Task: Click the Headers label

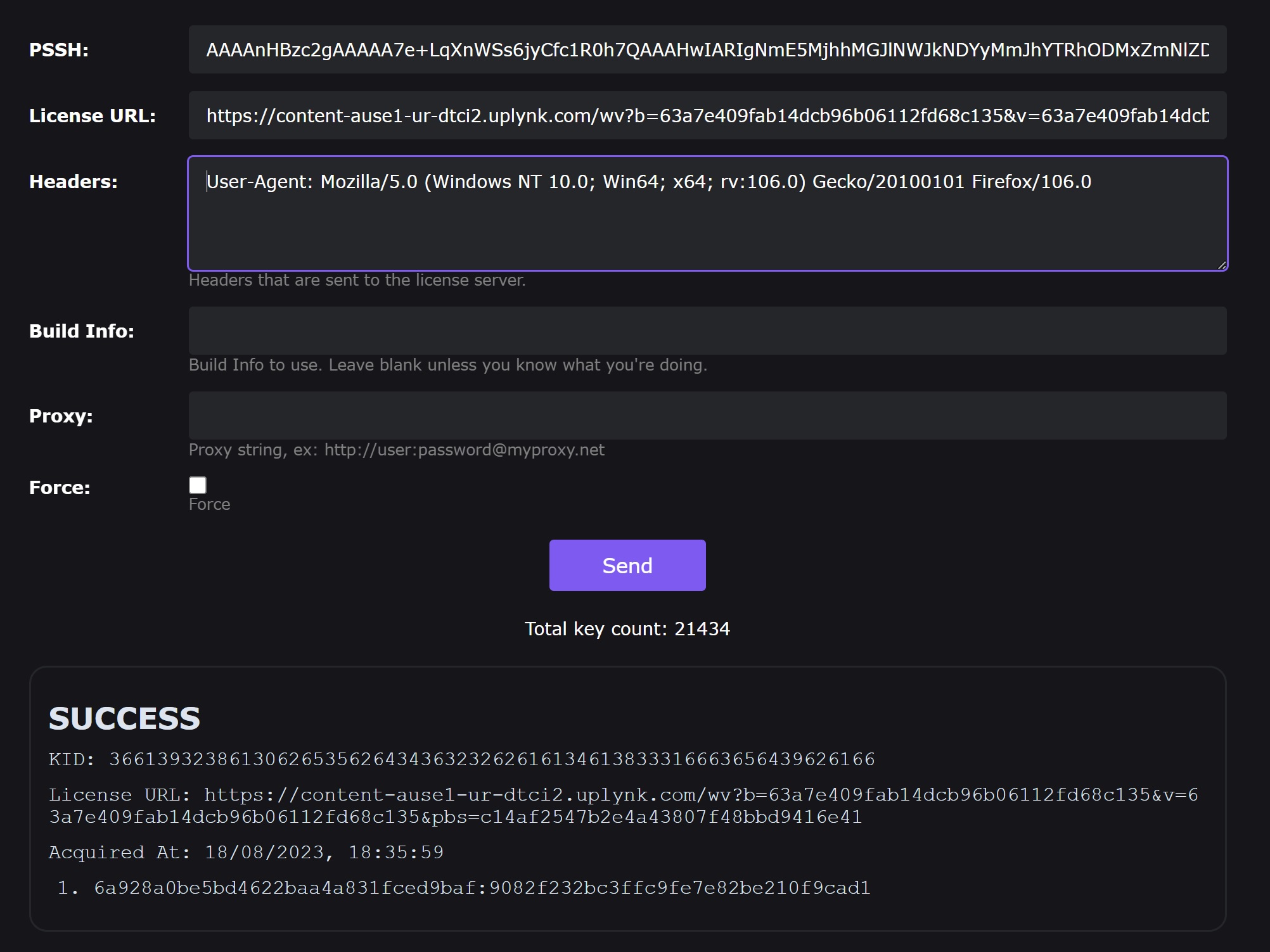Action: coord(73,182)
